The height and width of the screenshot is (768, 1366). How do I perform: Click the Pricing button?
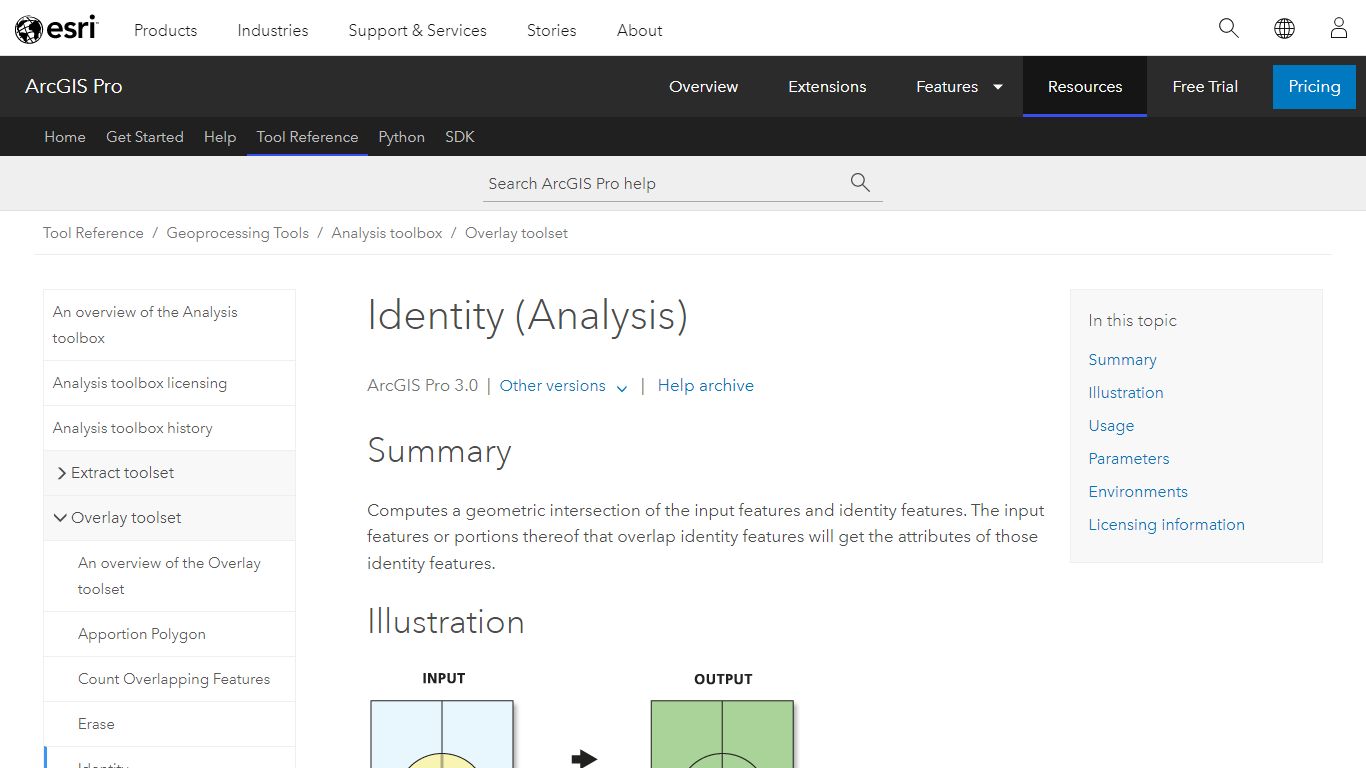pos(1314,86)
